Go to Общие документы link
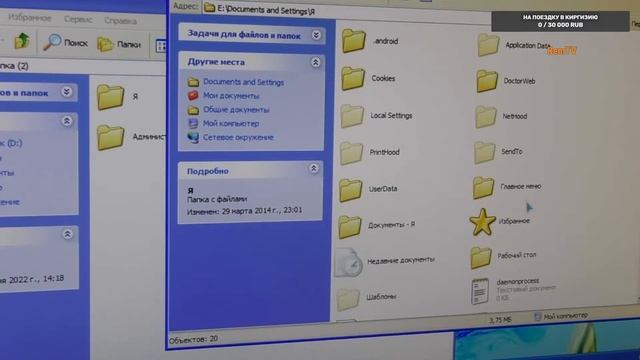The height and width of the screenshot is (360, 640). pyautogui.click(x=236, y=110)
